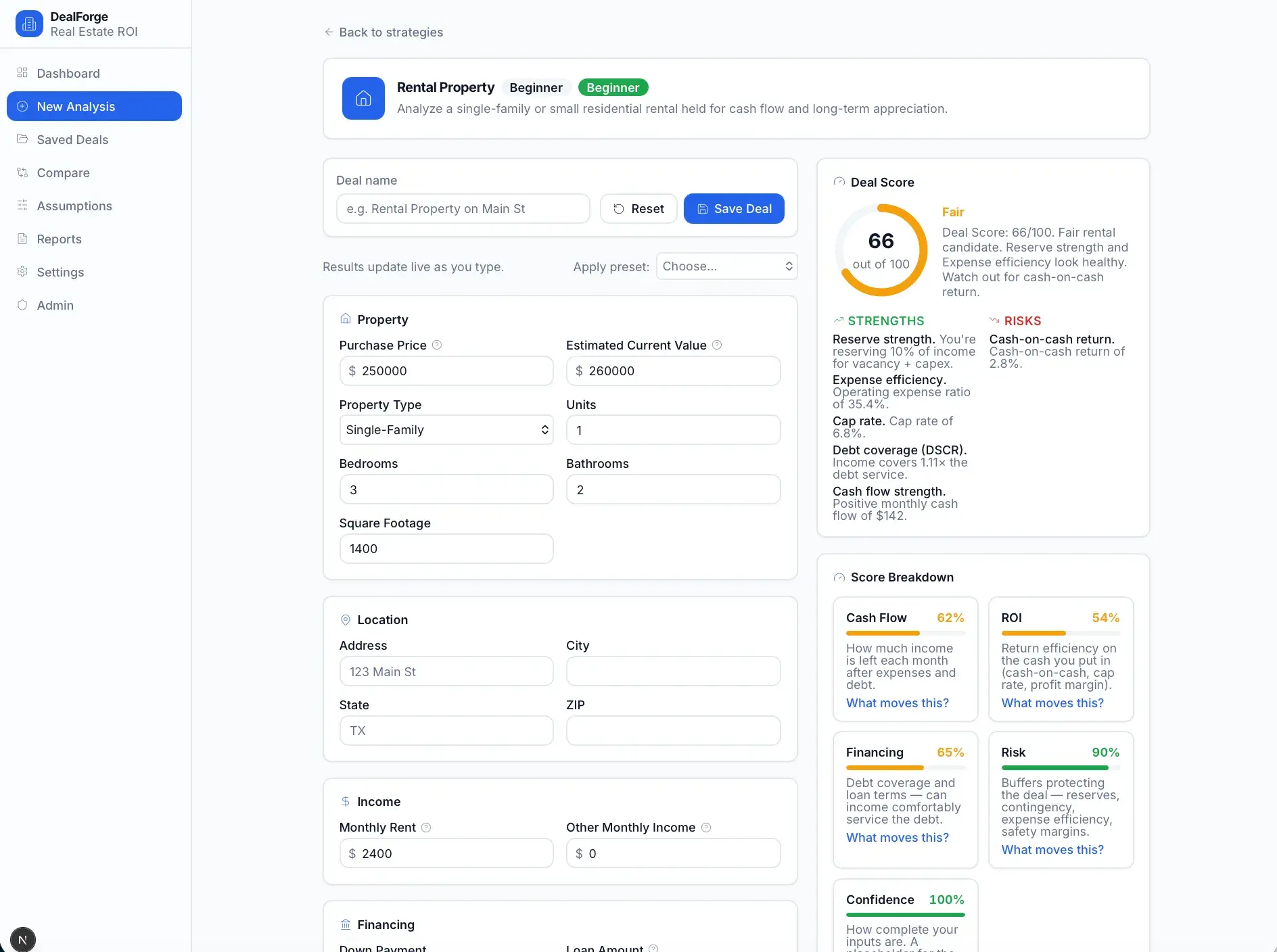
Task: Click the Saved Deals folder icon
Action: pos(22,139)
